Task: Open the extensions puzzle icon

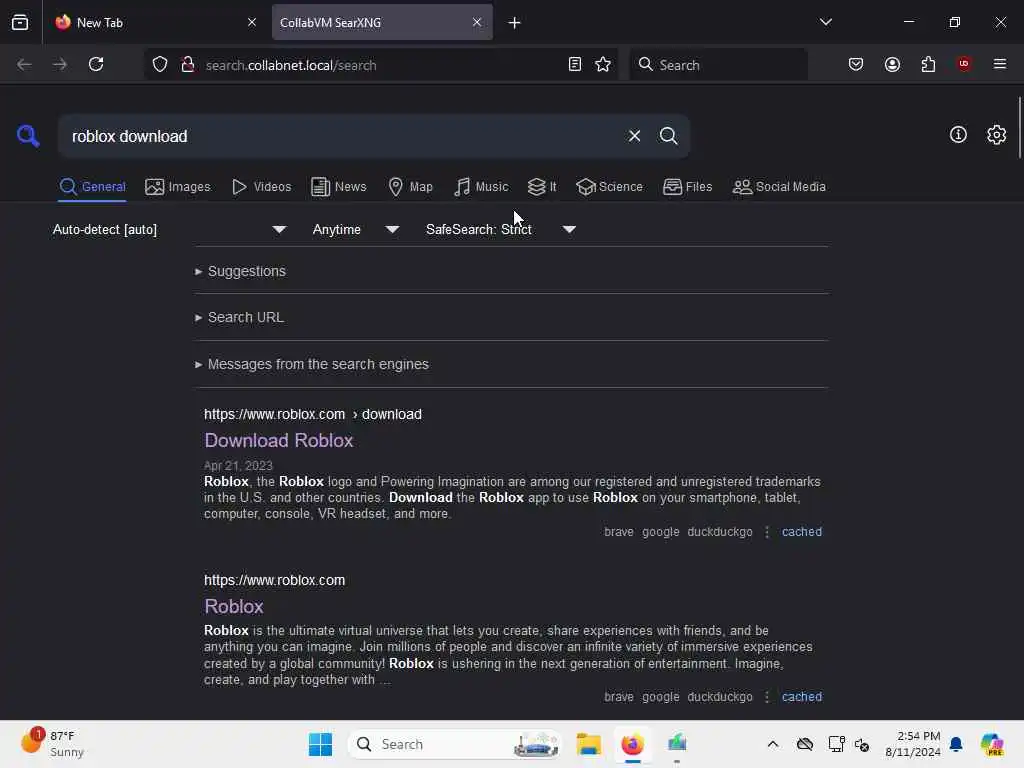Action: click(928, 64)
